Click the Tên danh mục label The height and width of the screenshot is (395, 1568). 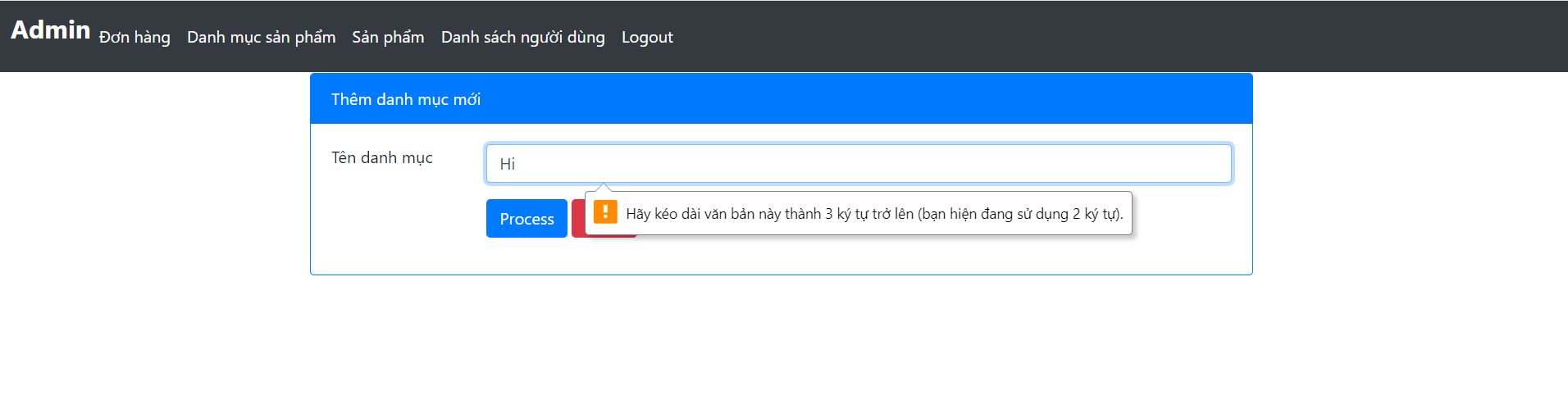[382, 157]
